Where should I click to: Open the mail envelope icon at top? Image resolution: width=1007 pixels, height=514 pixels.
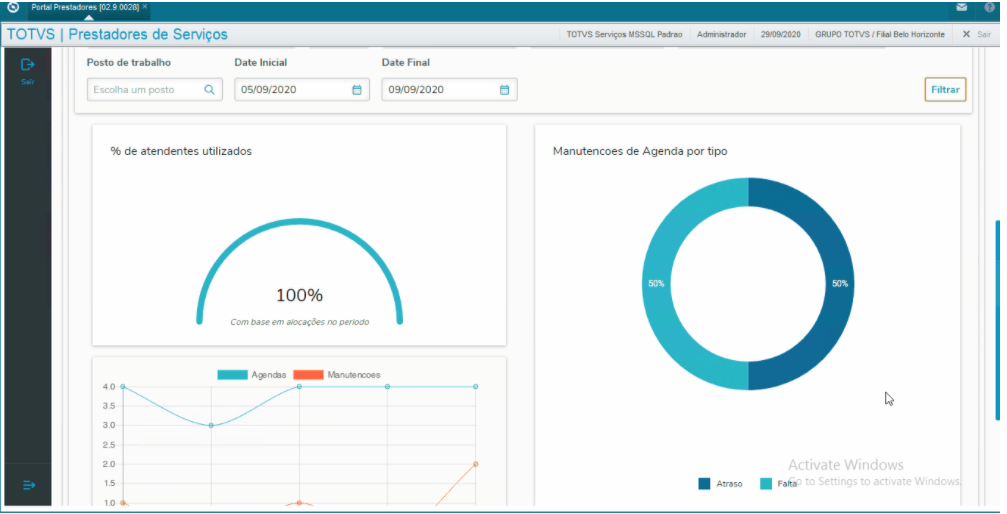coord(961,8)
